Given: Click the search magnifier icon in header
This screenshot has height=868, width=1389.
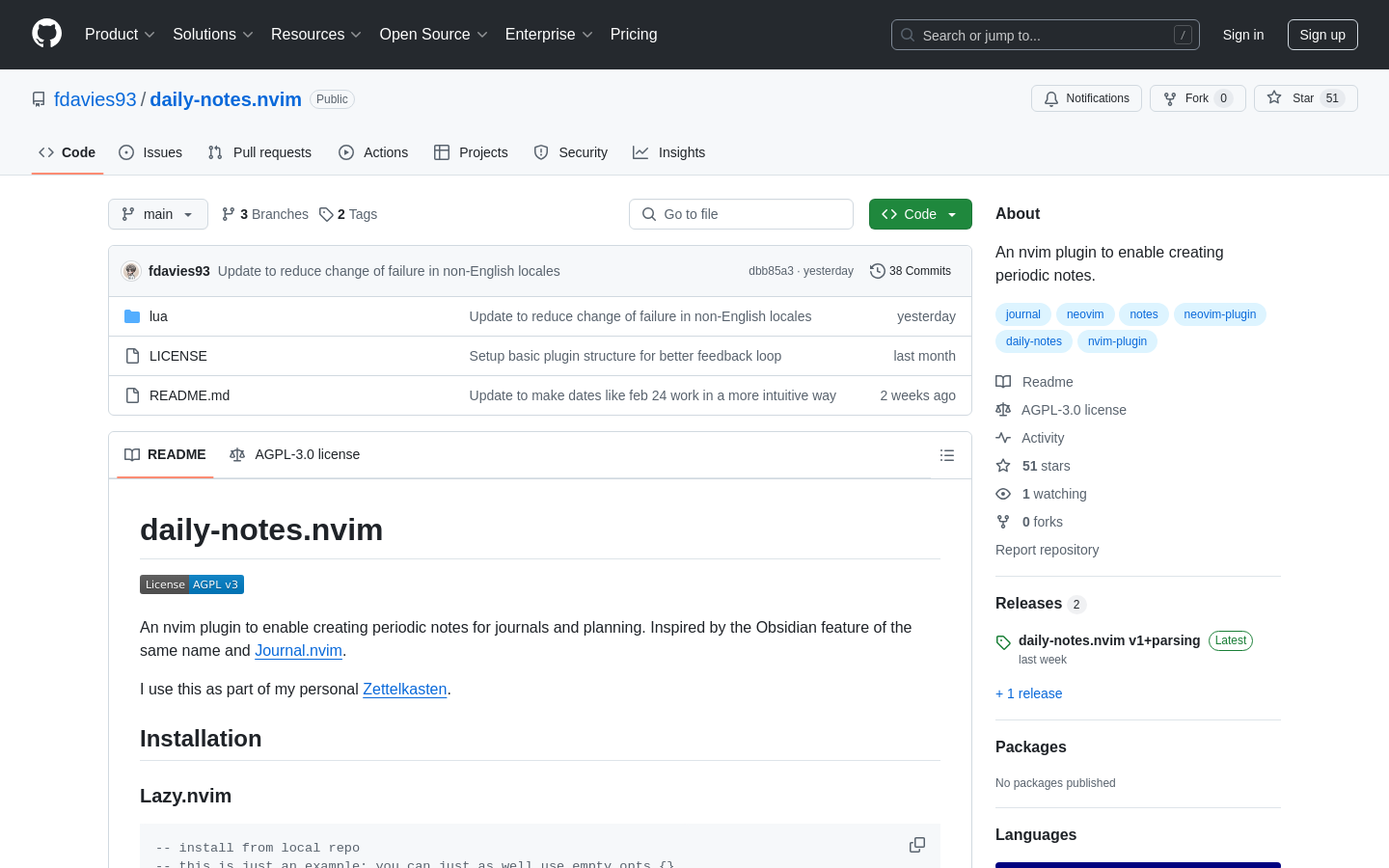Looking at the screenshot, I should click(x=908, y=35).
